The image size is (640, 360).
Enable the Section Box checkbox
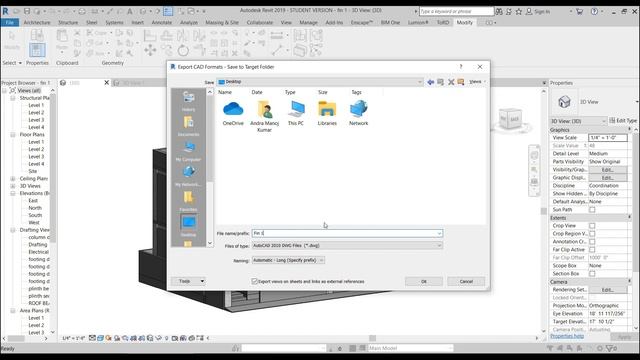(592, 273)
